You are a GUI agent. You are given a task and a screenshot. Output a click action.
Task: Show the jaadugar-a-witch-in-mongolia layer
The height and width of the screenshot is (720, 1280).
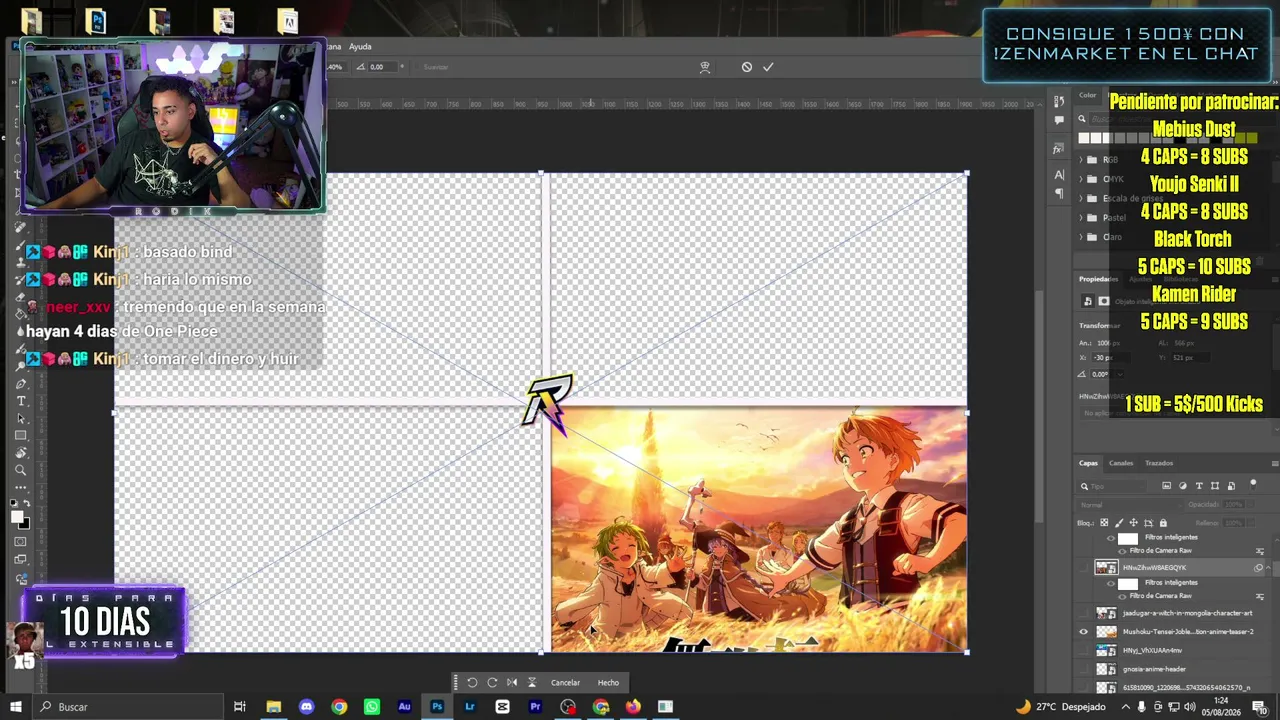pyautogui.click(x=1083, y=613)
